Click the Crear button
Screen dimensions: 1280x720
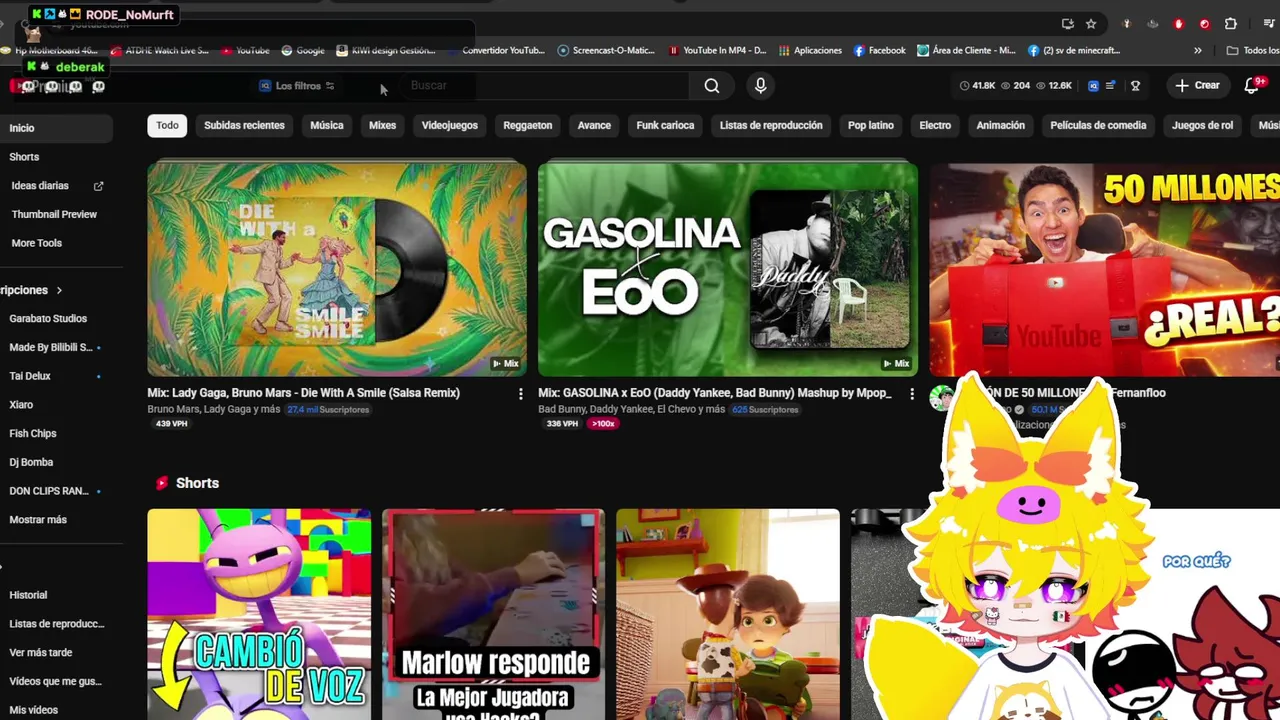1197,86
